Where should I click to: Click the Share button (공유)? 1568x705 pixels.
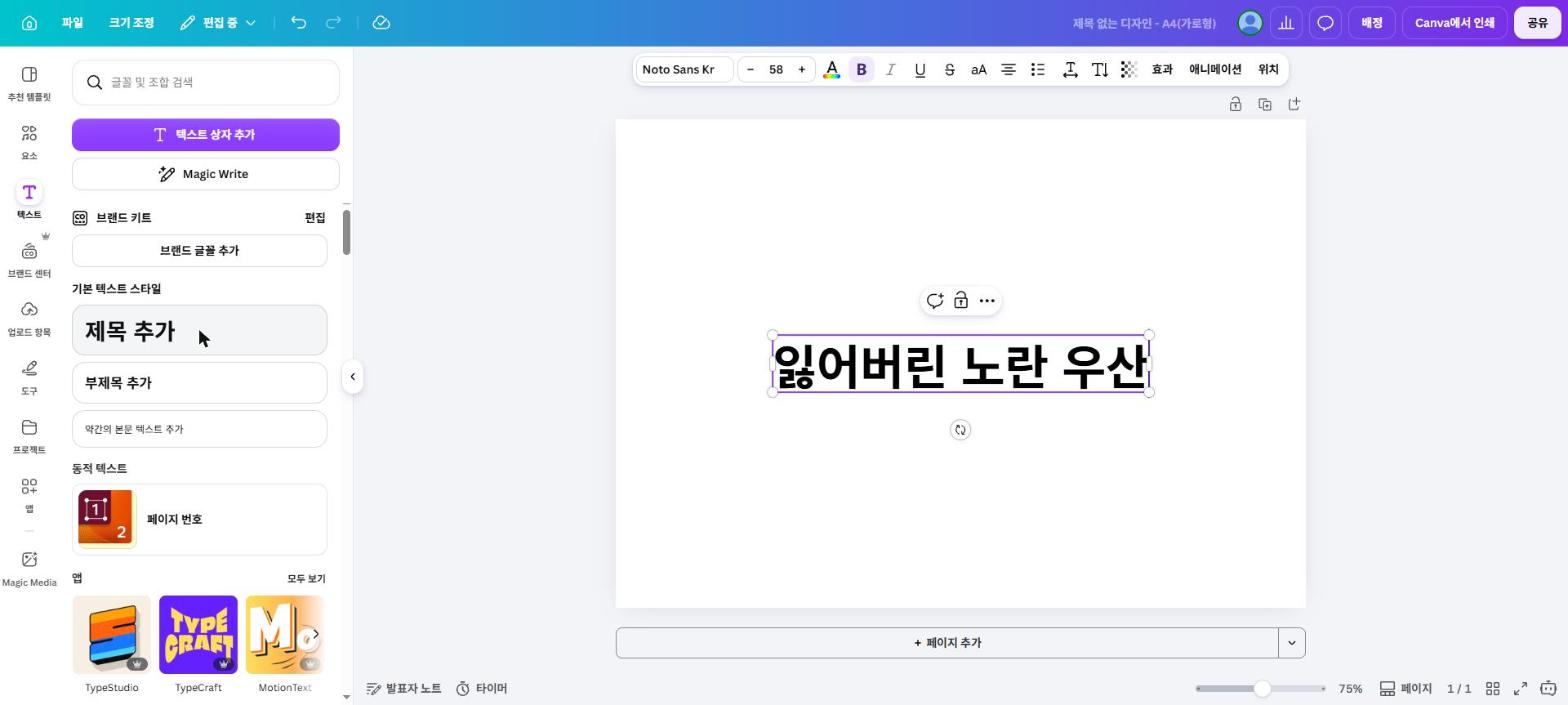pos(1537,22)
